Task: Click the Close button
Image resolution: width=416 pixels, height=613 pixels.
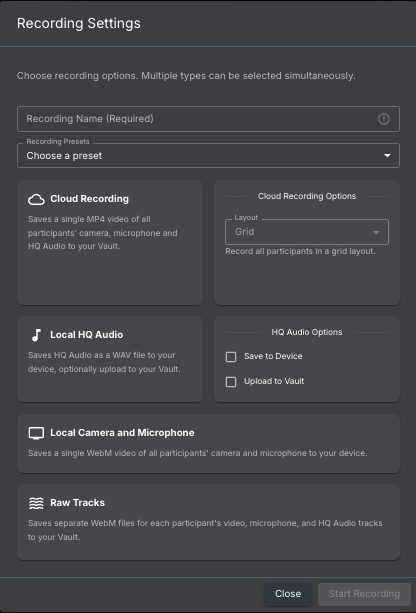Action: click(x=288, y=594)
